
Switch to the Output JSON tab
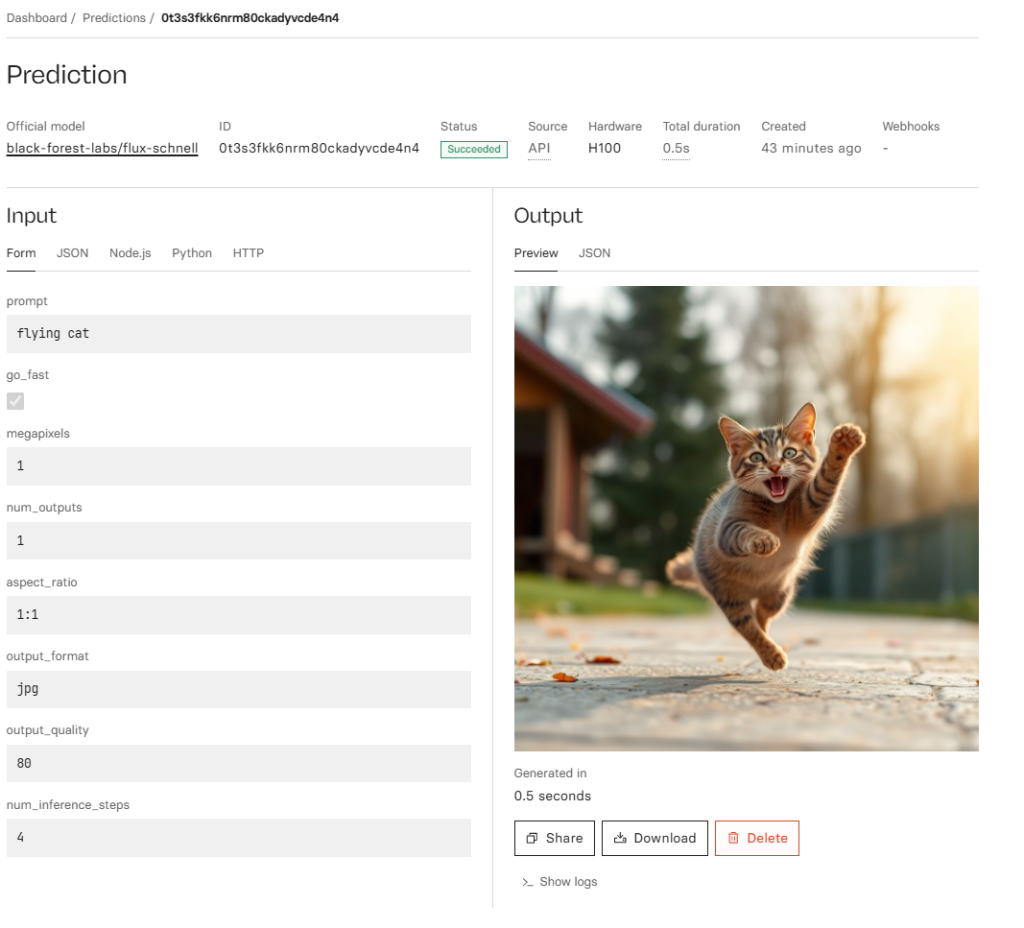tap(594, 253)
